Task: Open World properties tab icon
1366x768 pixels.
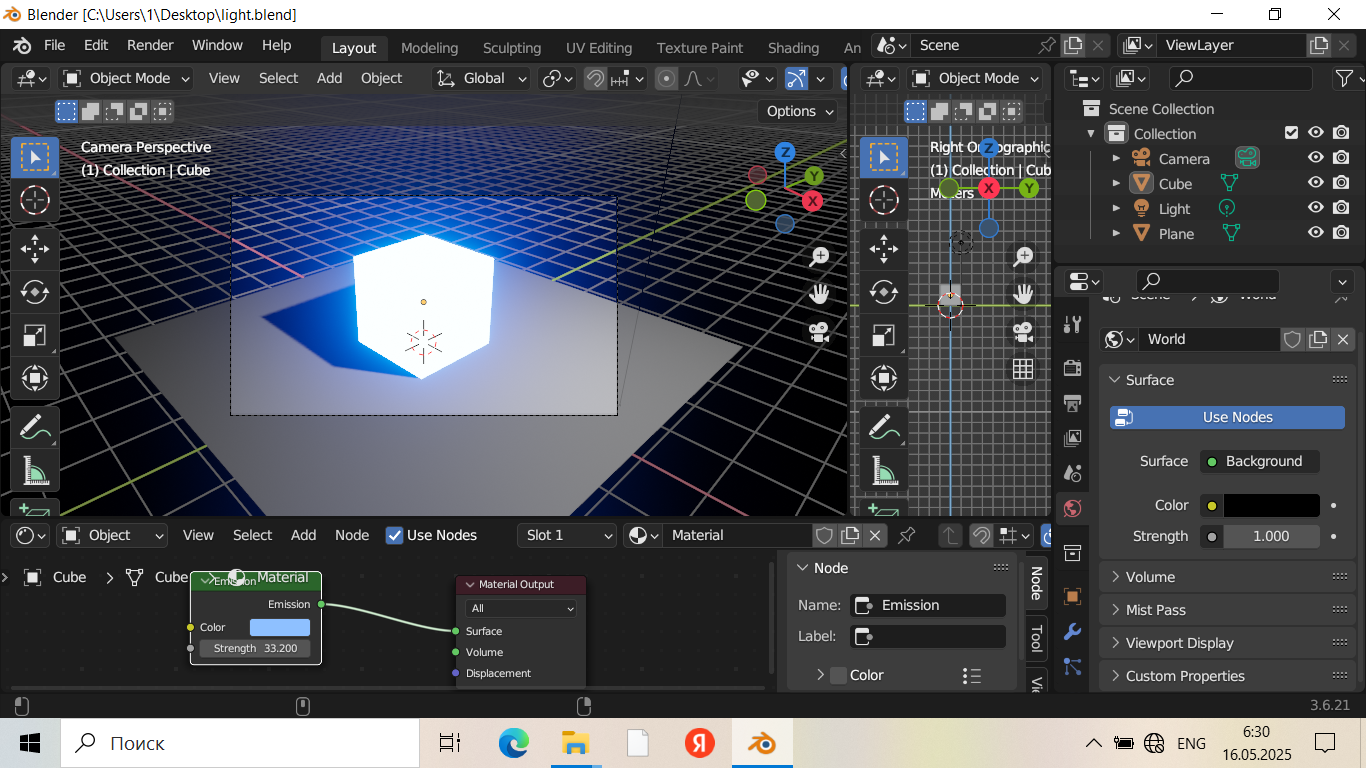Action: [x=1072, y=508]
